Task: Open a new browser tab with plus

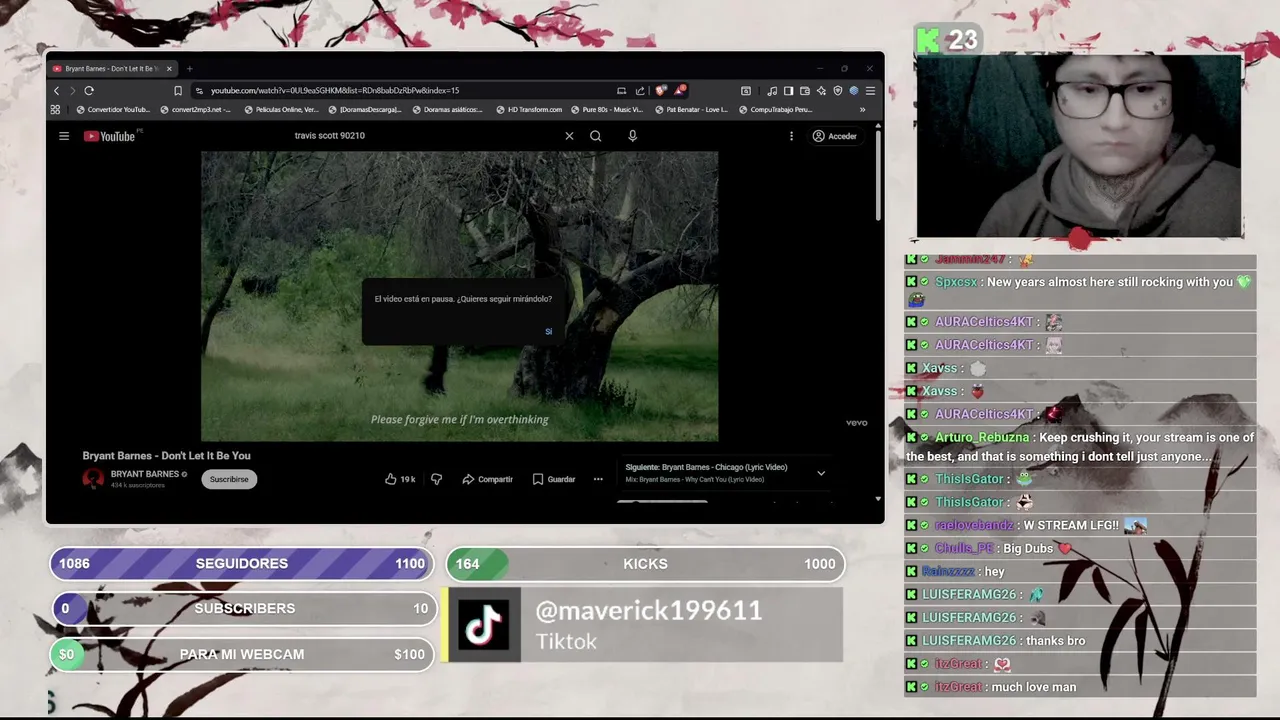Action: 189,69
